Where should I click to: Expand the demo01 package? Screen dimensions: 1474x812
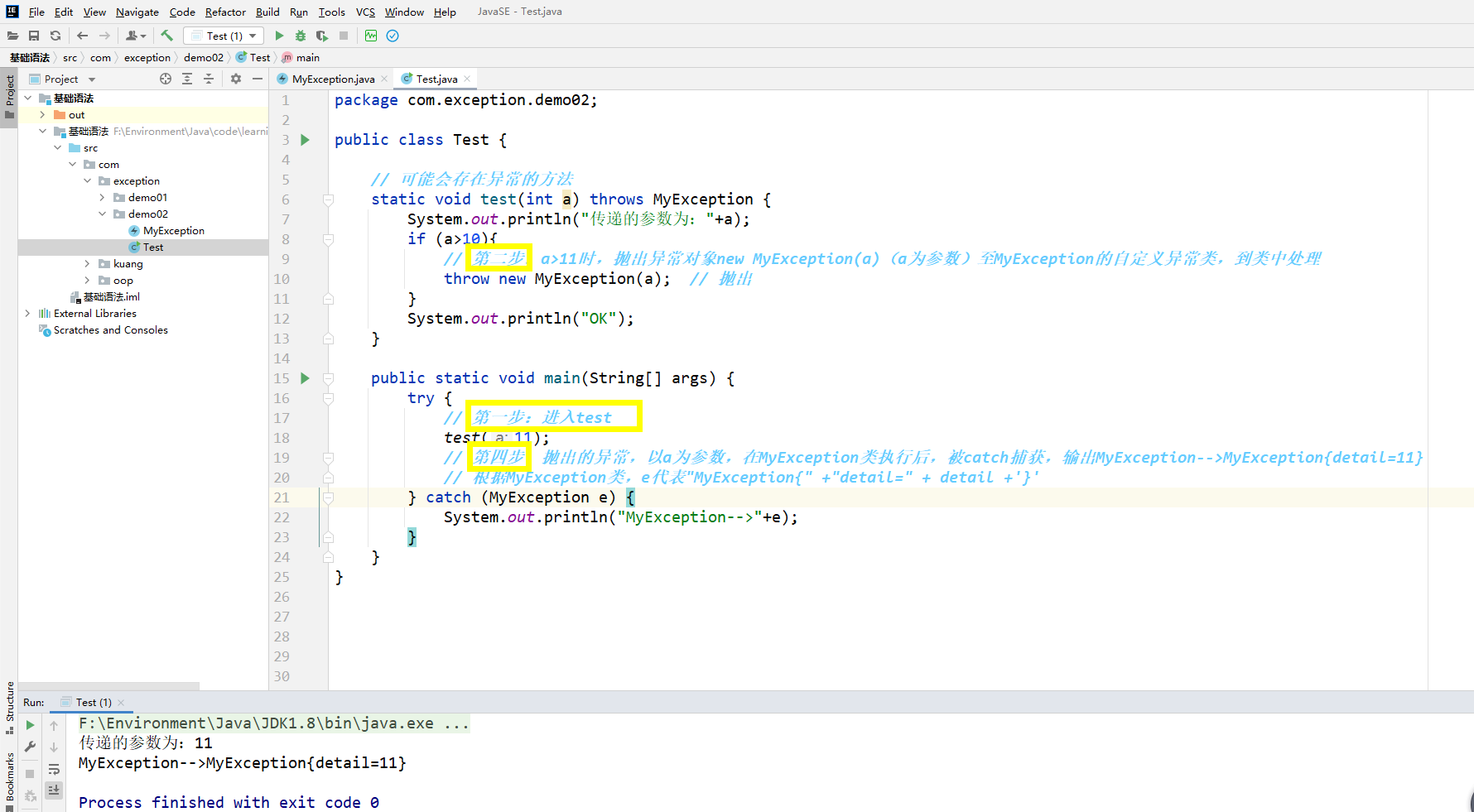[x=102, y=198]
